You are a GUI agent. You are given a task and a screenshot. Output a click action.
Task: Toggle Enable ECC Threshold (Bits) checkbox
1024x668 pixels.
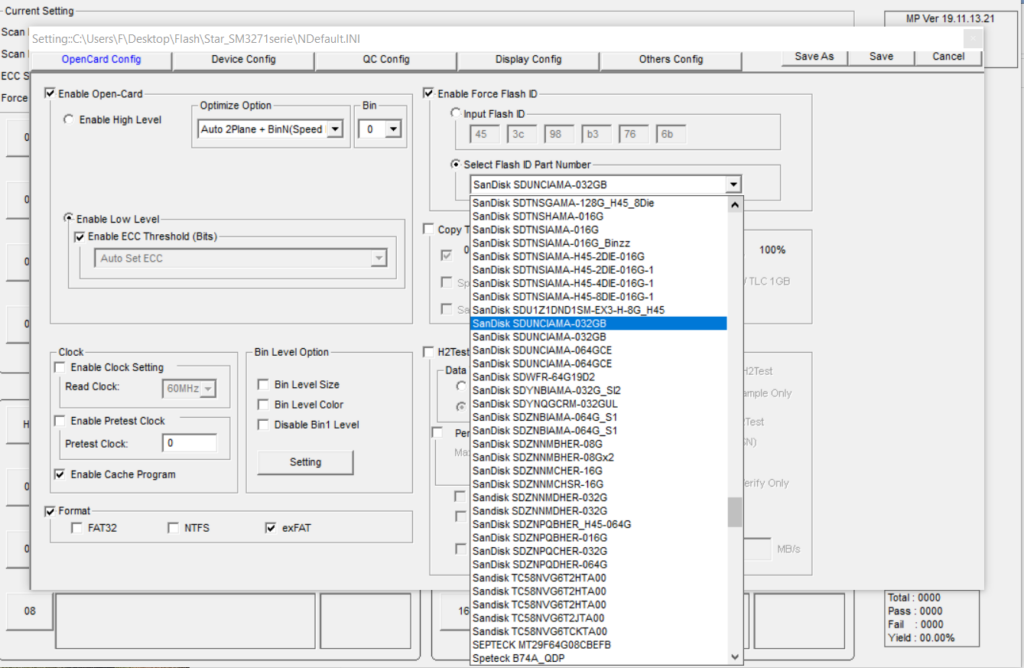coord(80,236)
